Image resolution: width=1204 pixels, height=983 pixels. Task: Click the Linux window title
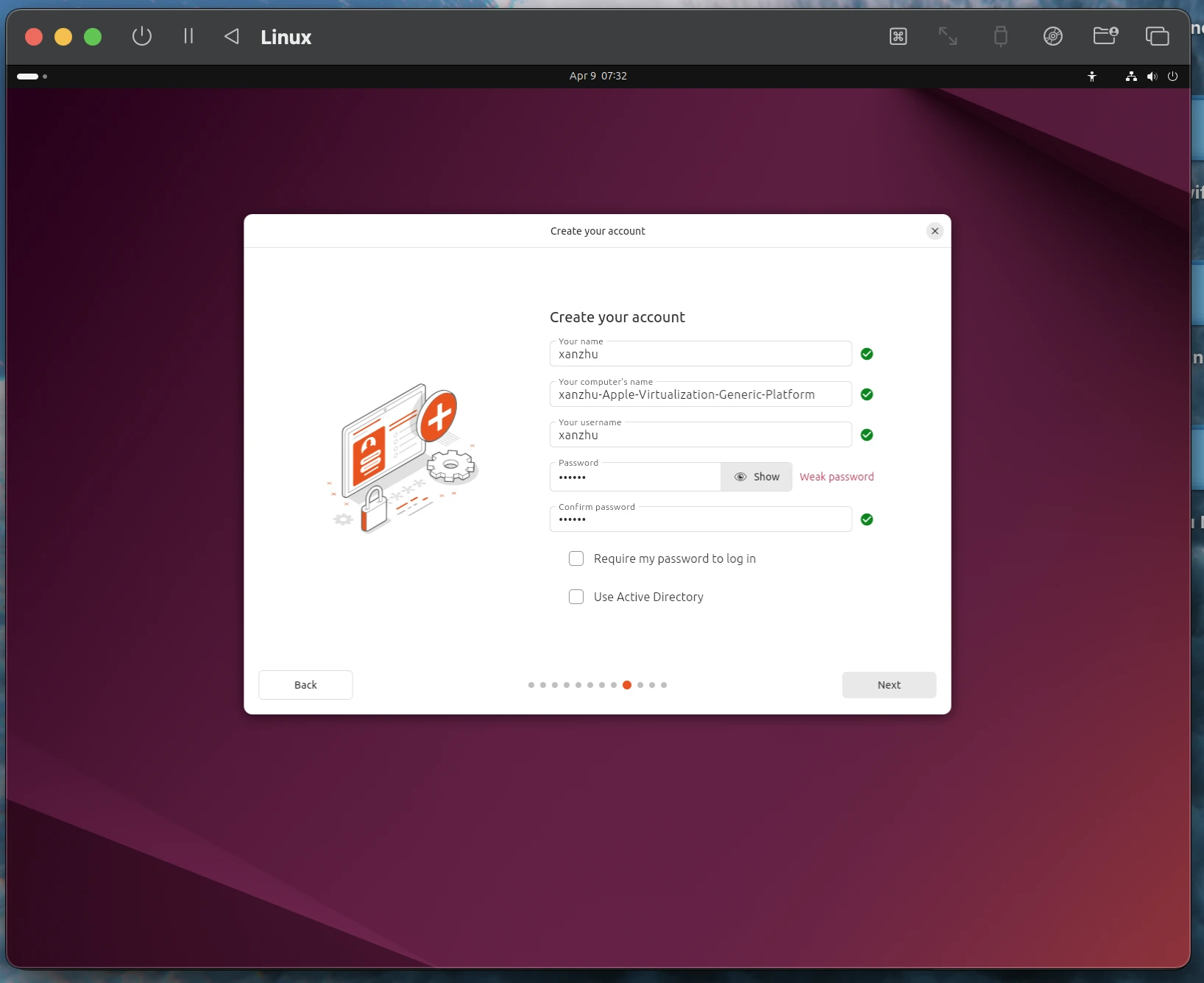click(286, 37)
